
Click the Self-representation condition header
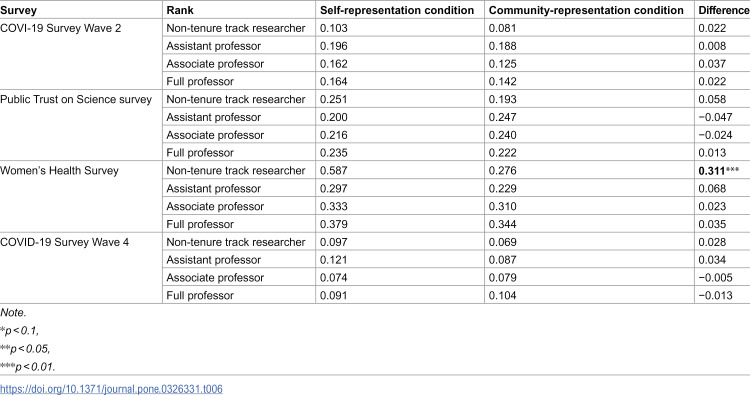point(397,10)
